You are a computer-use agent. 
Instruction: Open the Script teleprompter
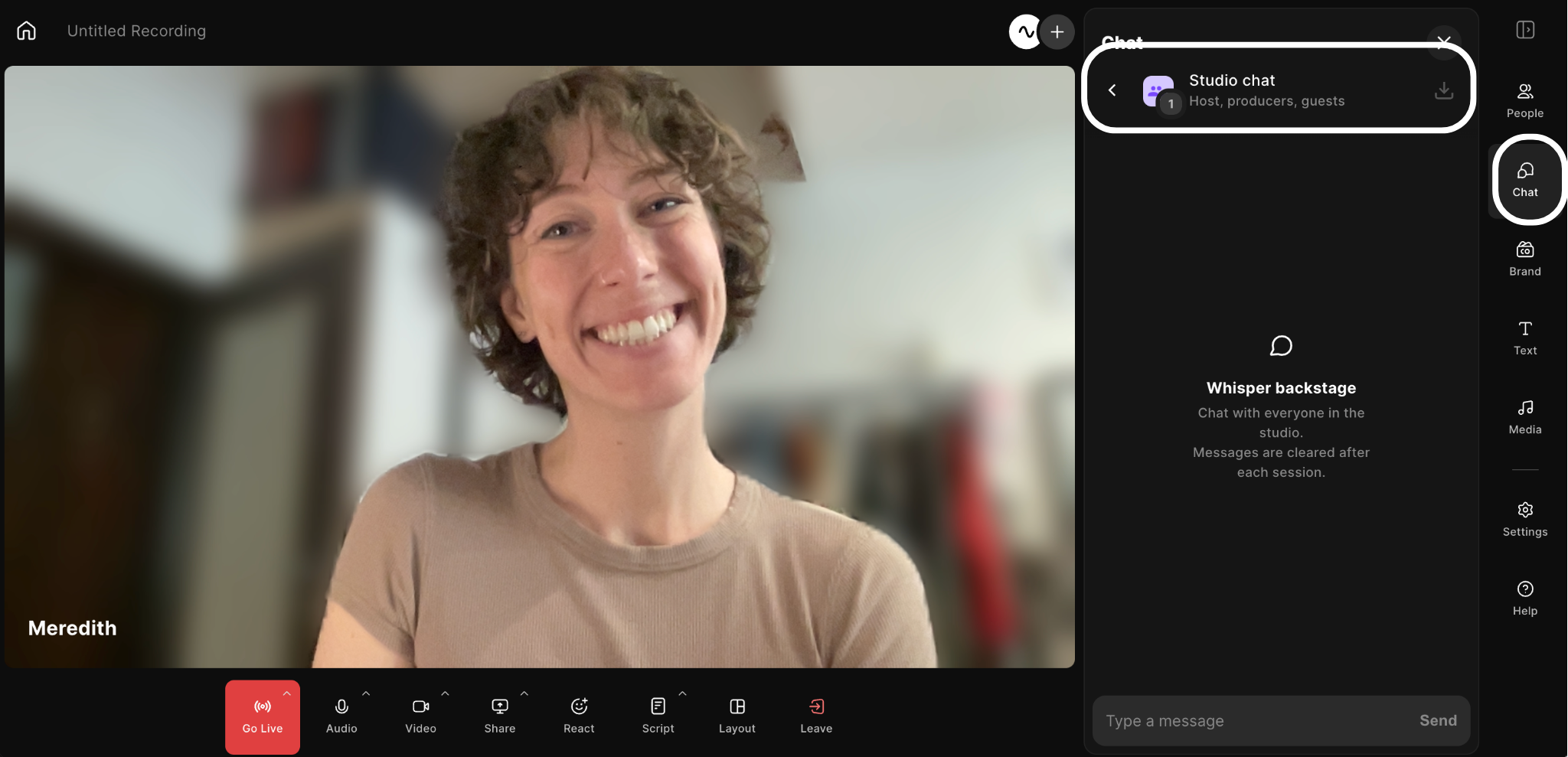tap(658, 717)
